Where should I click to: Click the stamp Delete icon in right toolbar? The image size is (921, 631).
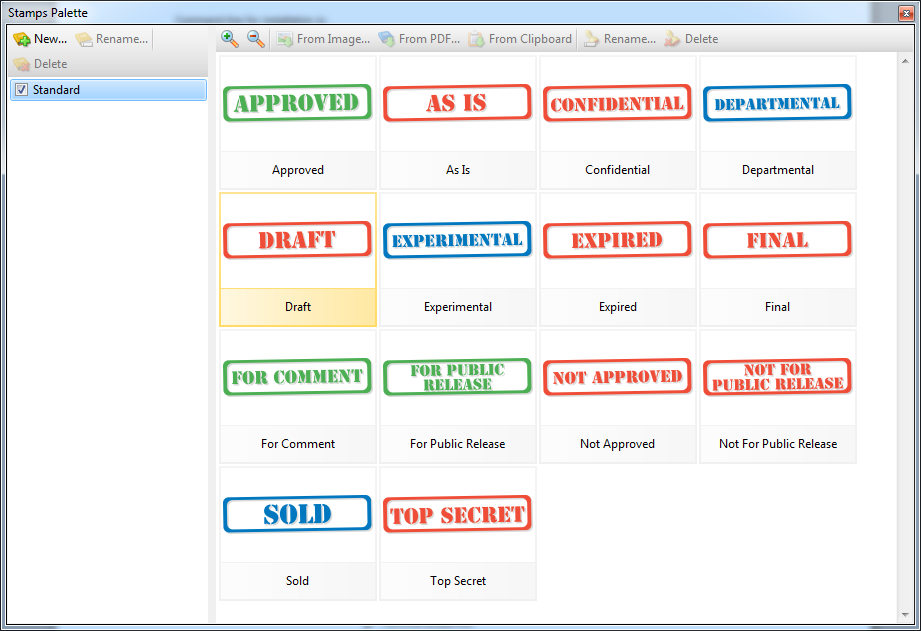673,39
